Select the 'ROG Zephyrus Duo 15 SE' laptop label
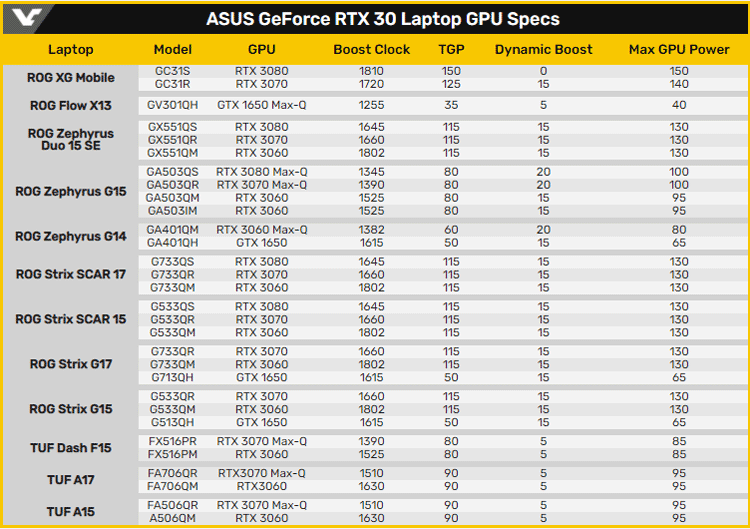Viewport: 750px width, 529px height. [x=71, y=139]
